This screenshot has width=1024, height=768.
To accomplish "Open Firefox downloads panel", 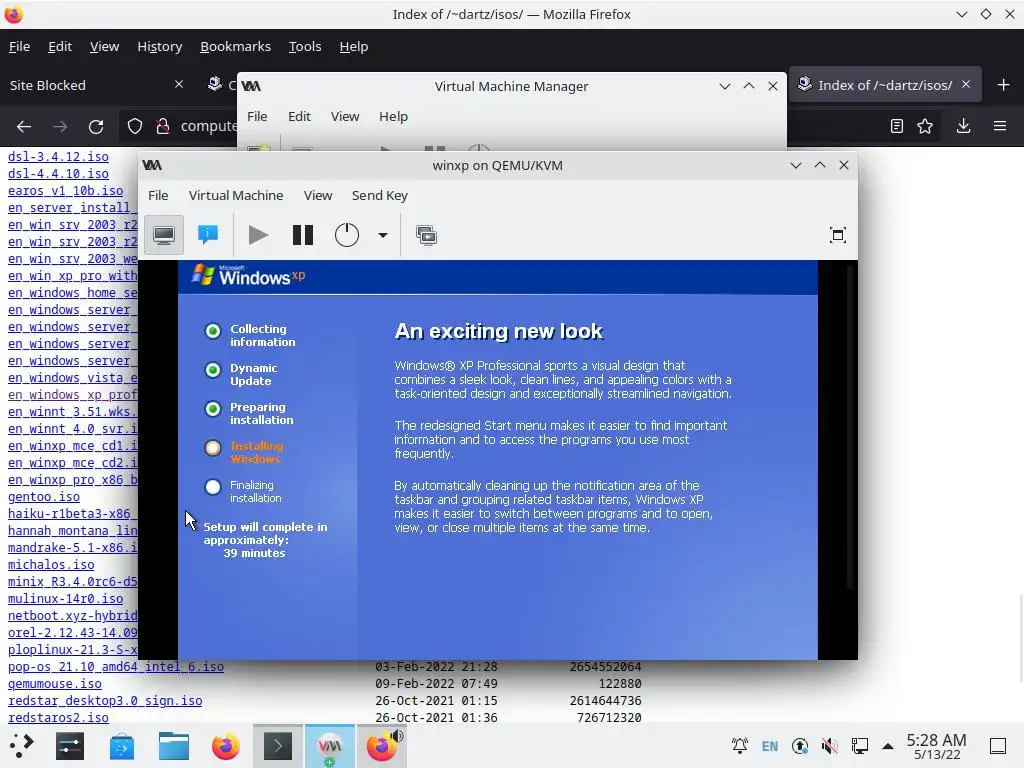I will coord(963,126).
